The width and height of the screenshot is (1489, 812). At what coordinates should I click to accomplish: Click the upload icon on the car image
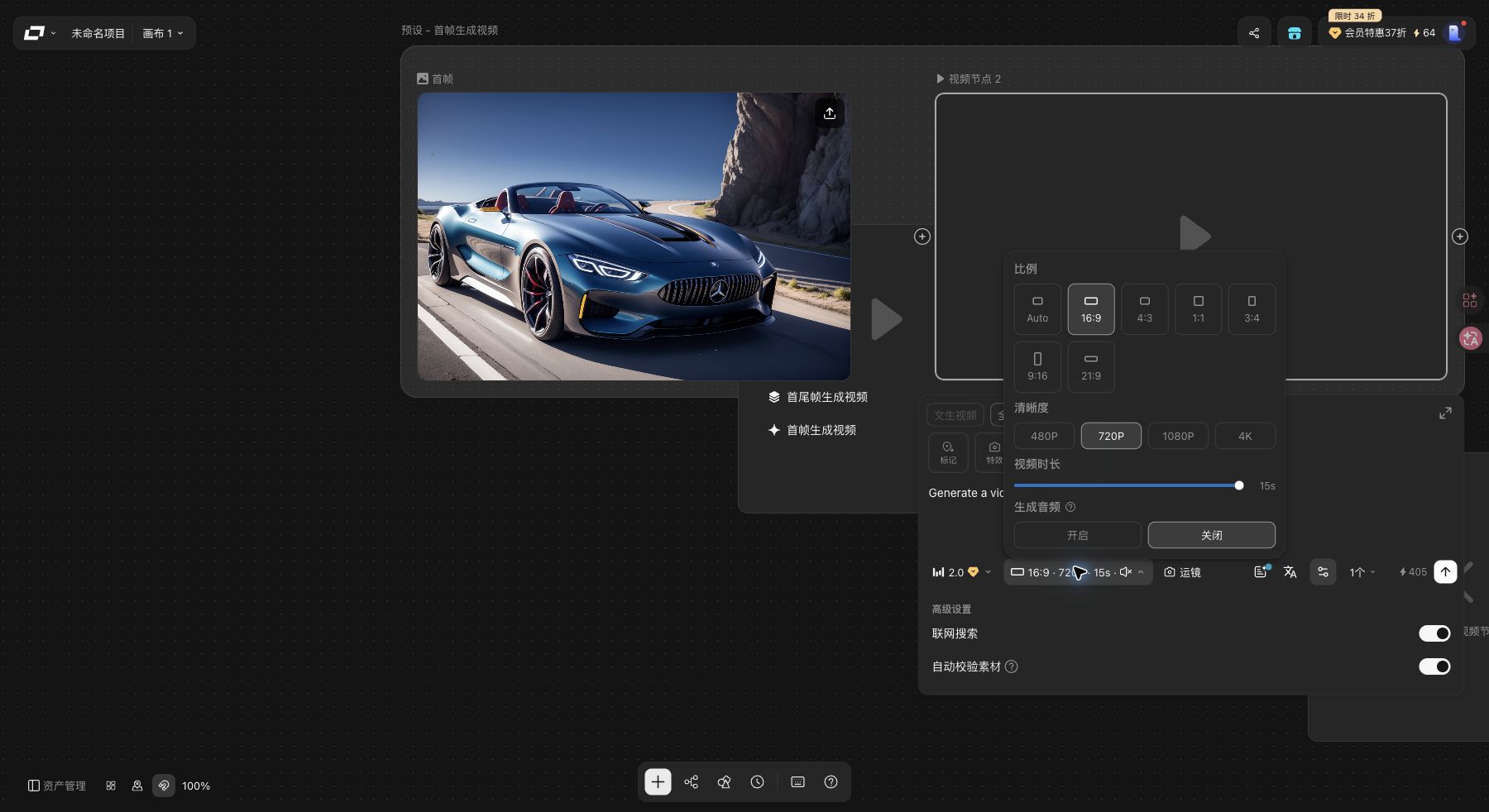830,113
